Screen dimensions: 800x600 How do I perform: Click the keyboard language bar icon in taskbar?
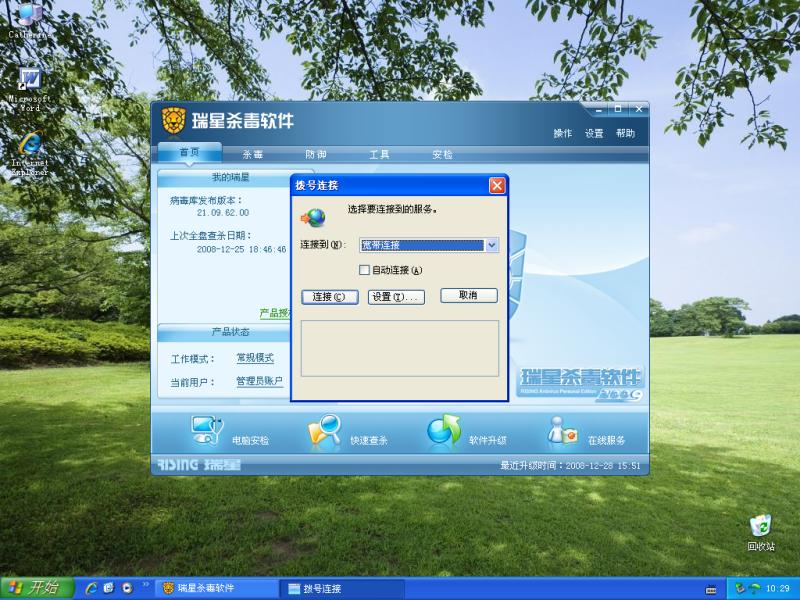(711, 590)
